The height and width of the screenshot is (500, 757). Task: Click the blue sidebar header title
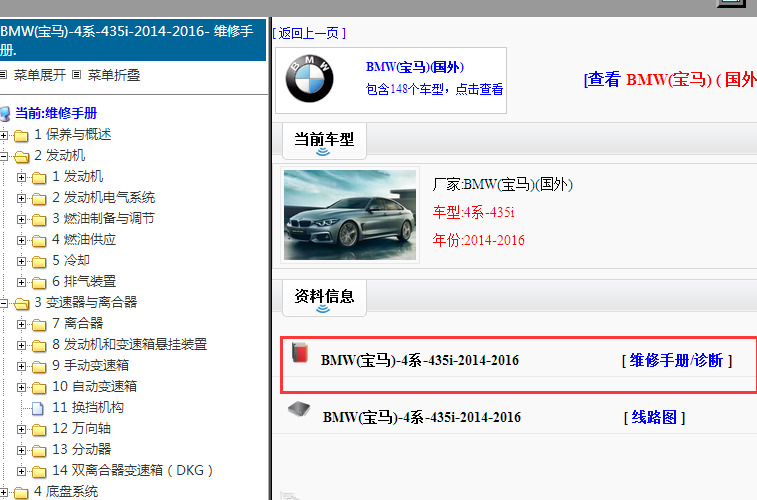(133, 40)
